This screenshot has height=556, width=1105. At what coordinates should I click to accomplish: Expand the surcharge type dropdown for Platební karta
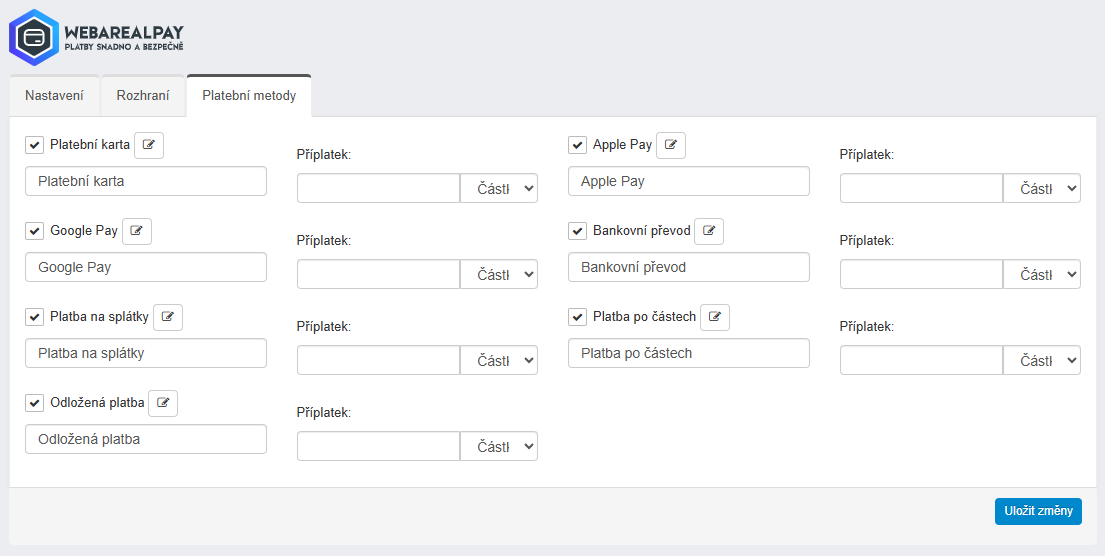[499, 188]
